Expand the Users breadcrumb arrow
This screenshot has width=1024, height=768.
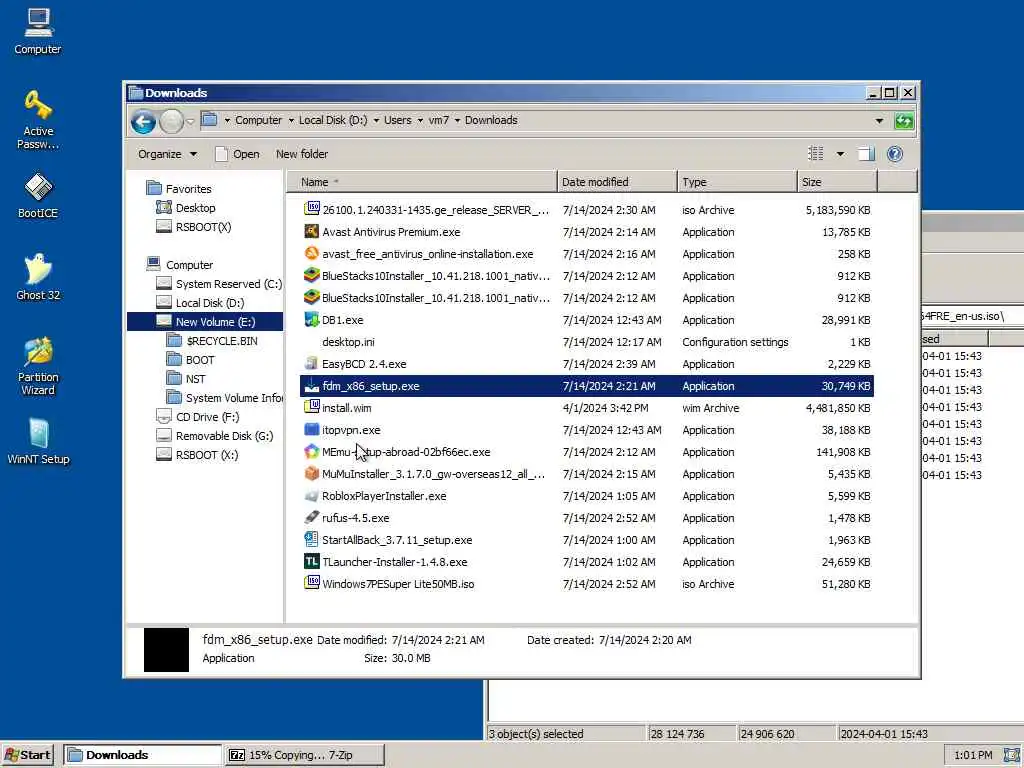coord(420,120)
